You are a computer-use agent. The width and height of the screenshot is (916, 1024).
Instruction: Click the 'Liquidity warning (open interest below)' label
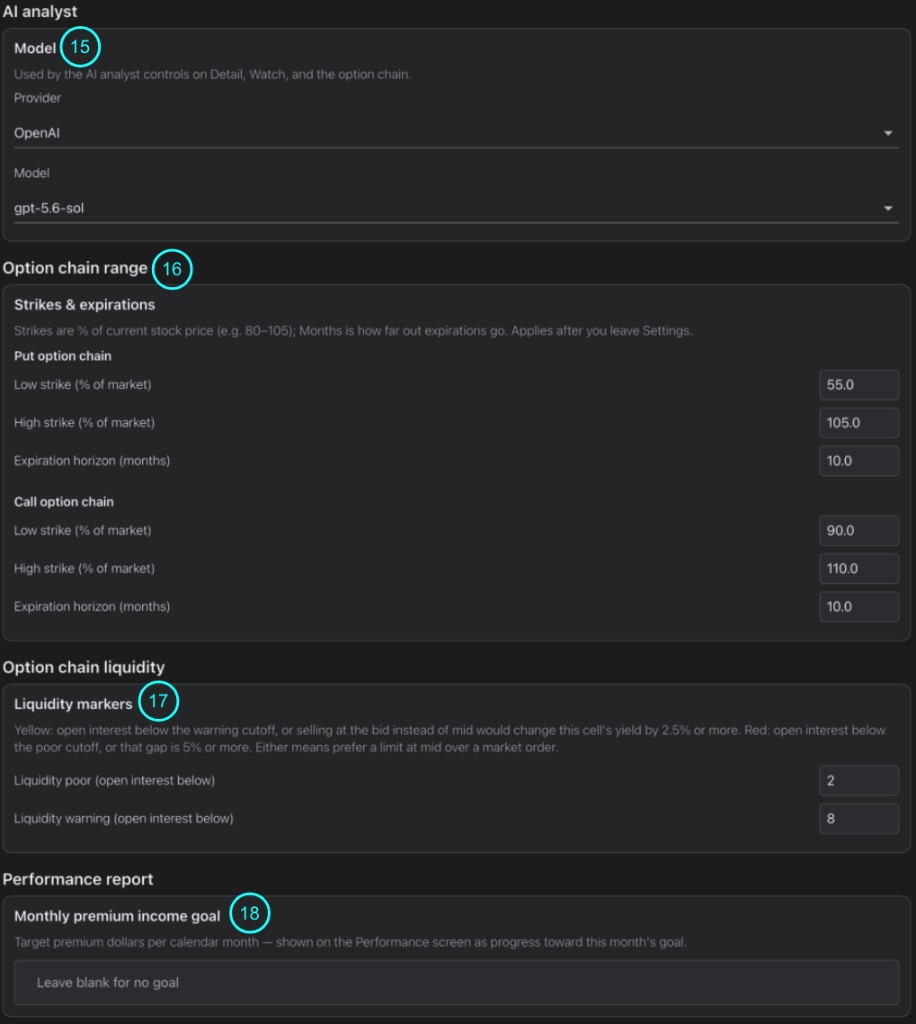click(123, 818)
